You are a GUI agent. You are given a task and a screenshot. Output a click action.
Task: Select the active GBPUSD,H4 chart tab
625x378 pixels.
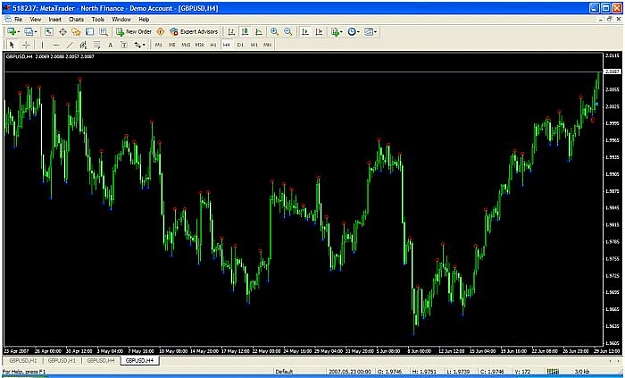[x=140, y=360]
